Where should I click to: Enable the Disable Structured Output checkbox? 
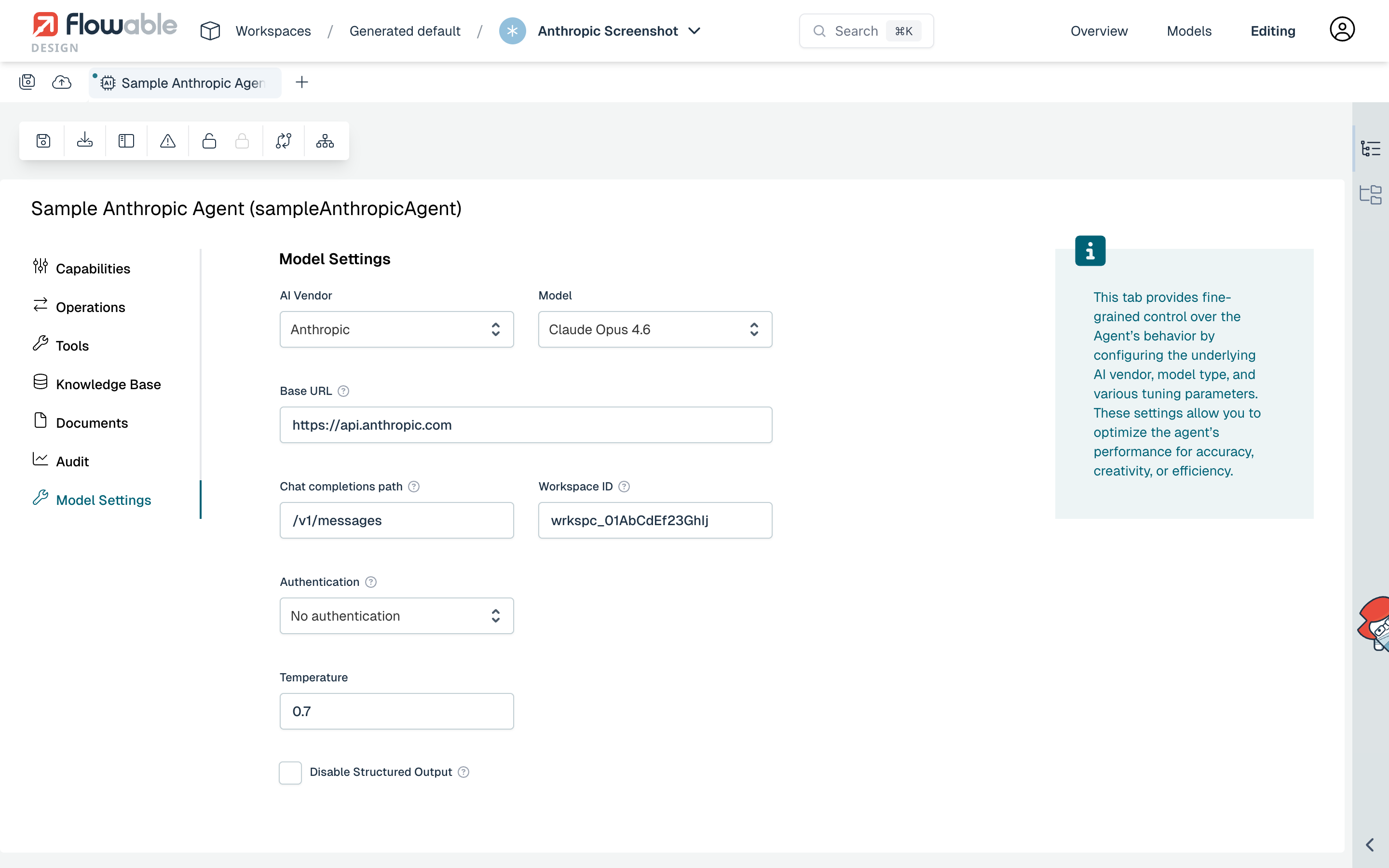coord(290,772)
